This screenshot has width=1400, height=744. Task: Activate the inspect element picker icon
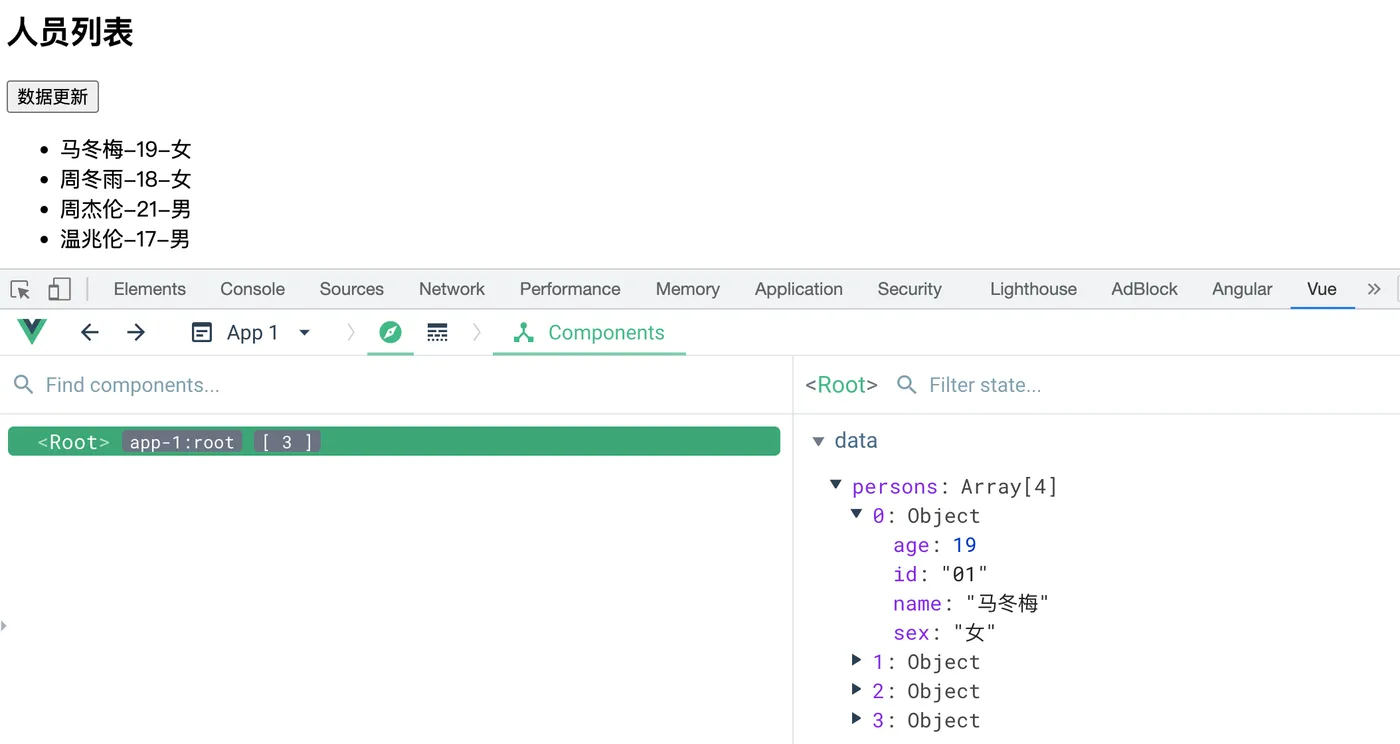20,289
